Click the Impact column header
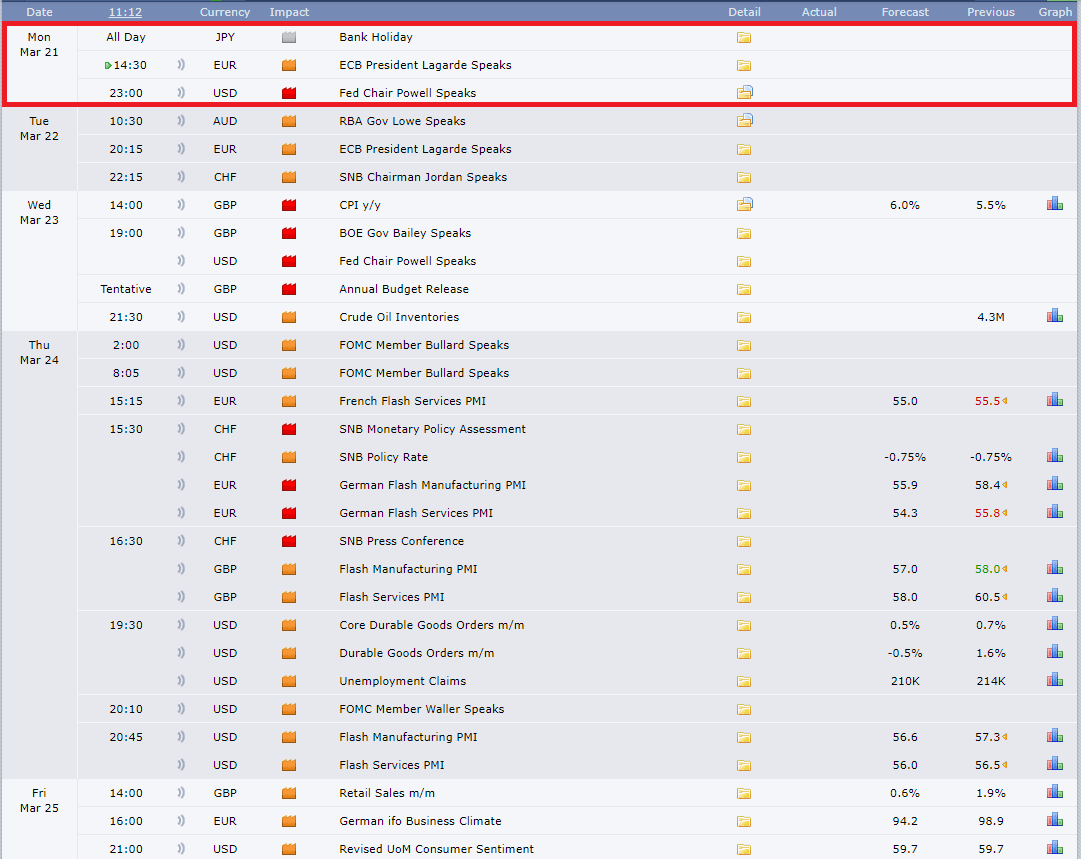Viewport: 1081px width, 859px height. coord(289,12)
